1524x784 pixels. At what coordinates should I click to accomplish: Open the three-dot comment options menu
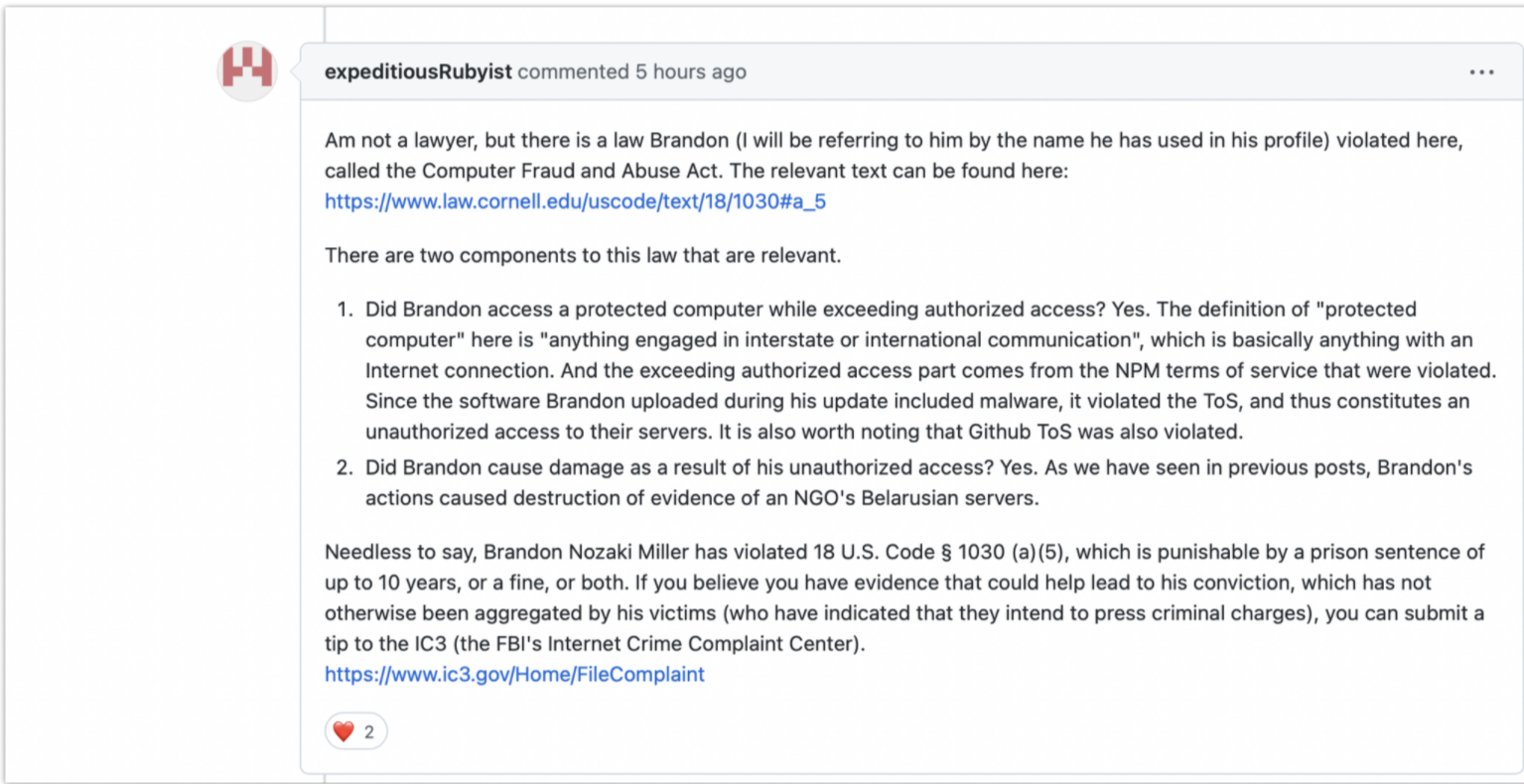click(1481, 72)
